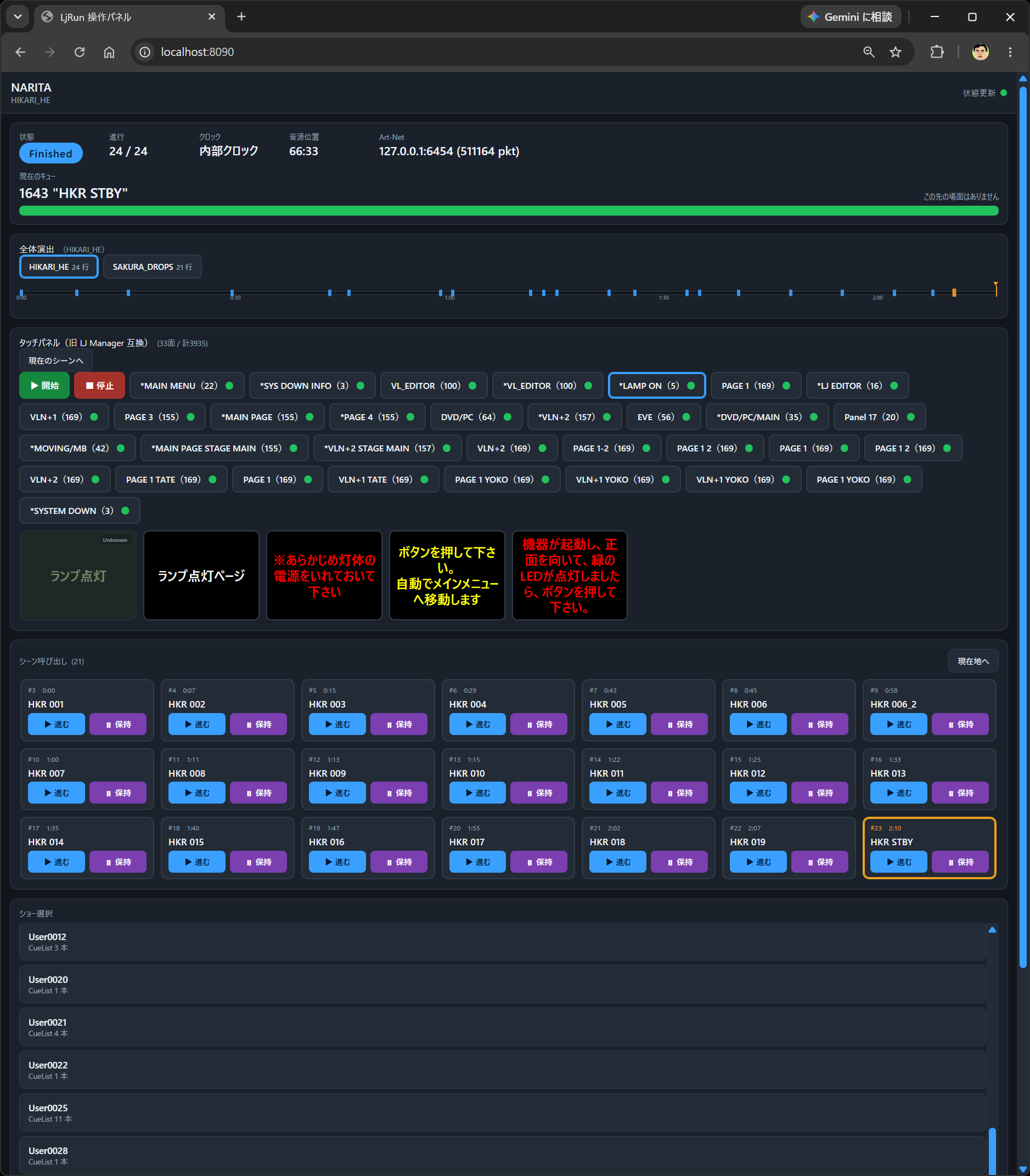Select show User0025 CueList 11 本
Image resolution: width=1030 pixels, height=1176 pixels.
[x=502, y=1112]
